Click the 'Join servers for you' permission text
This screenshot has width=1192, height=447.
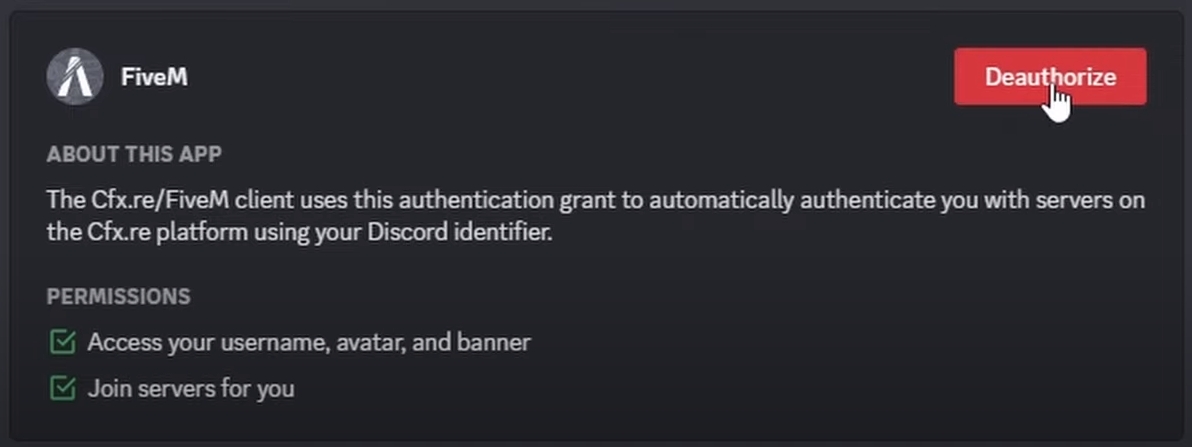[x=191, y=388]
